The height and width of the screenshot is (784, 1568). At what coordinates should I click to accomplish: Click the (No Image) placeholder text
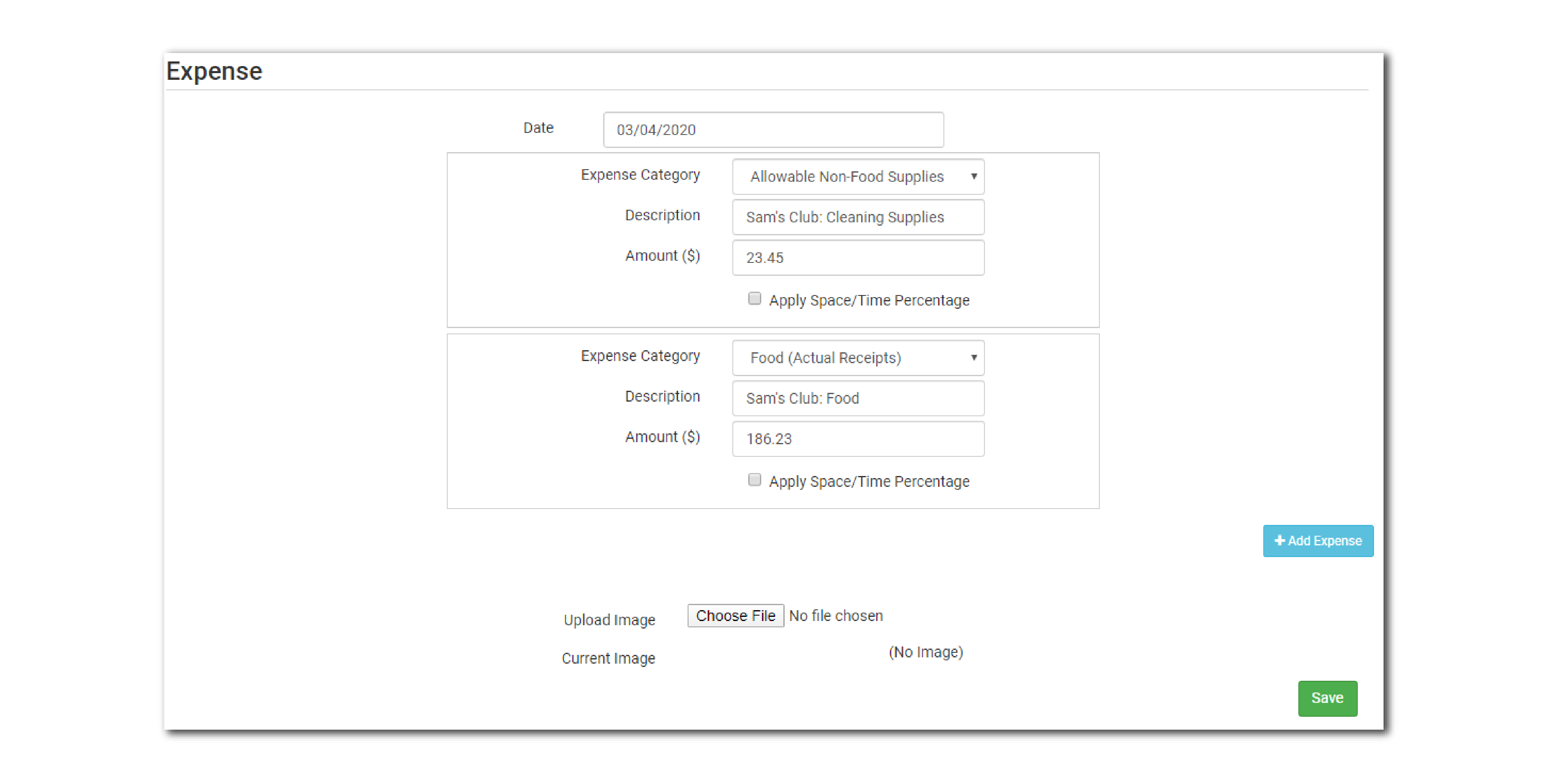tap(925, 652)
